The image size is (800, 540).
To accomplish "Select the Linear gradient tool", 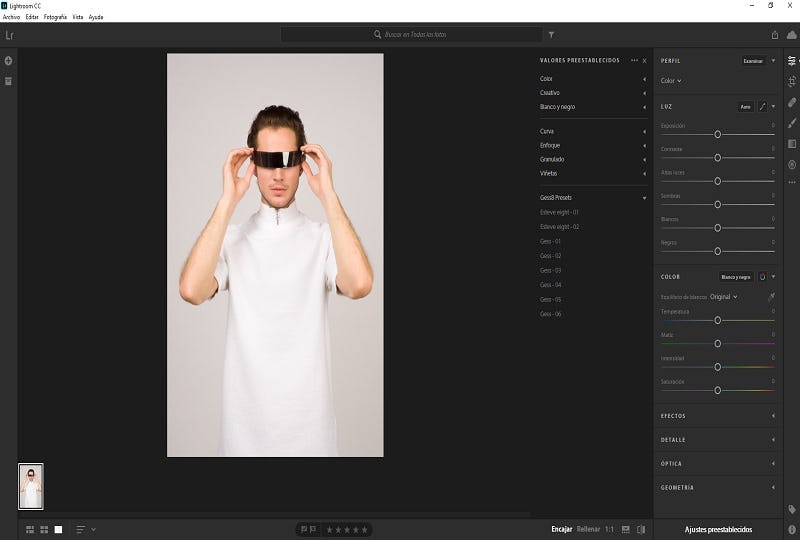I will tap(792, 144).
